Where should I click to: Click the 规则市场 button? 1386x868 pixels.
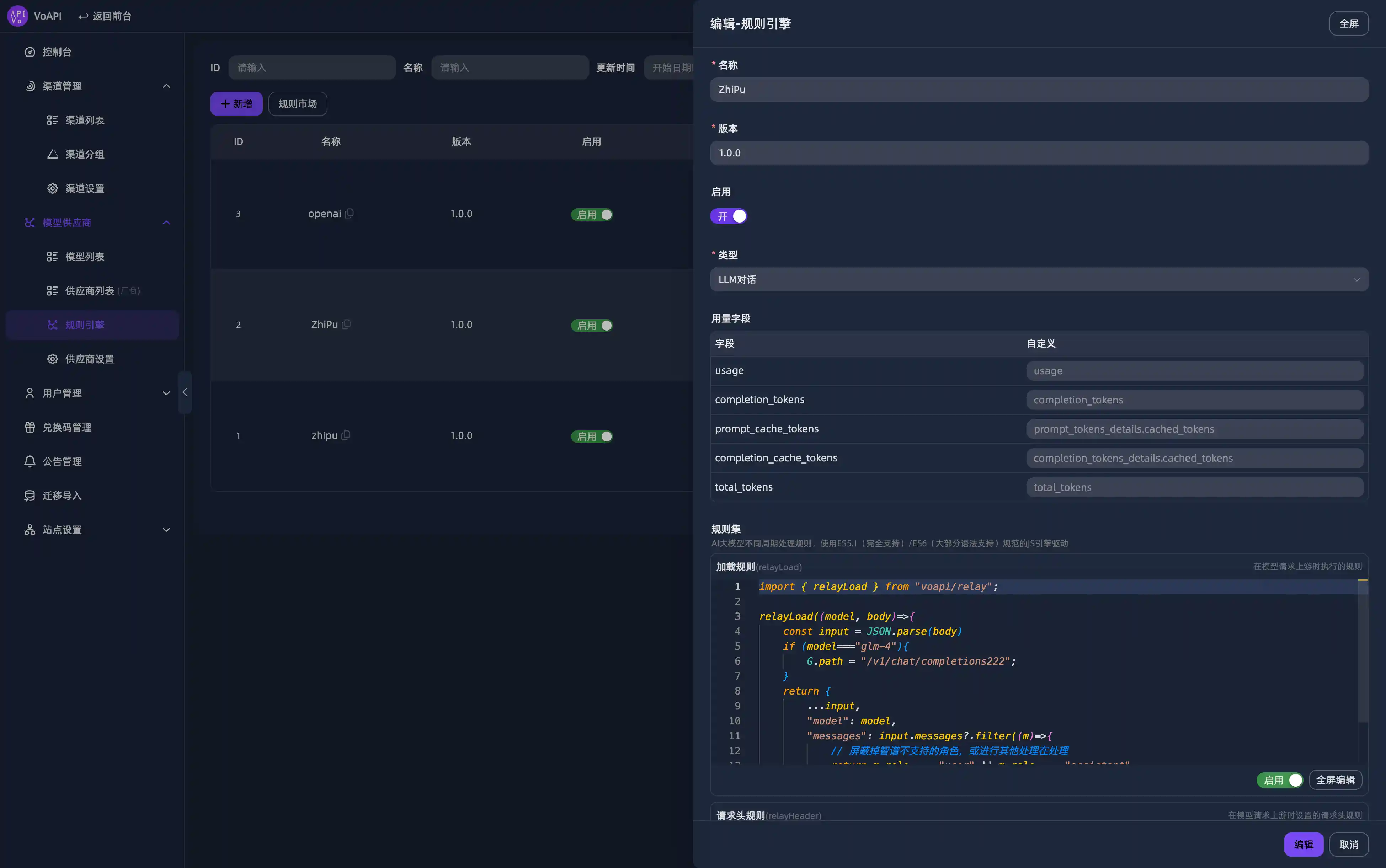[x=297, y=104]
